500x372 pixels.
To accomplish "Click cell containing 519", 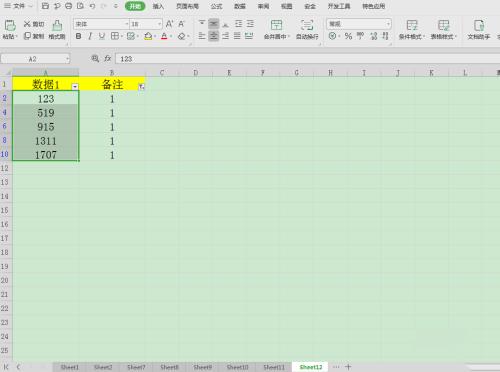I will coord(46,113).
